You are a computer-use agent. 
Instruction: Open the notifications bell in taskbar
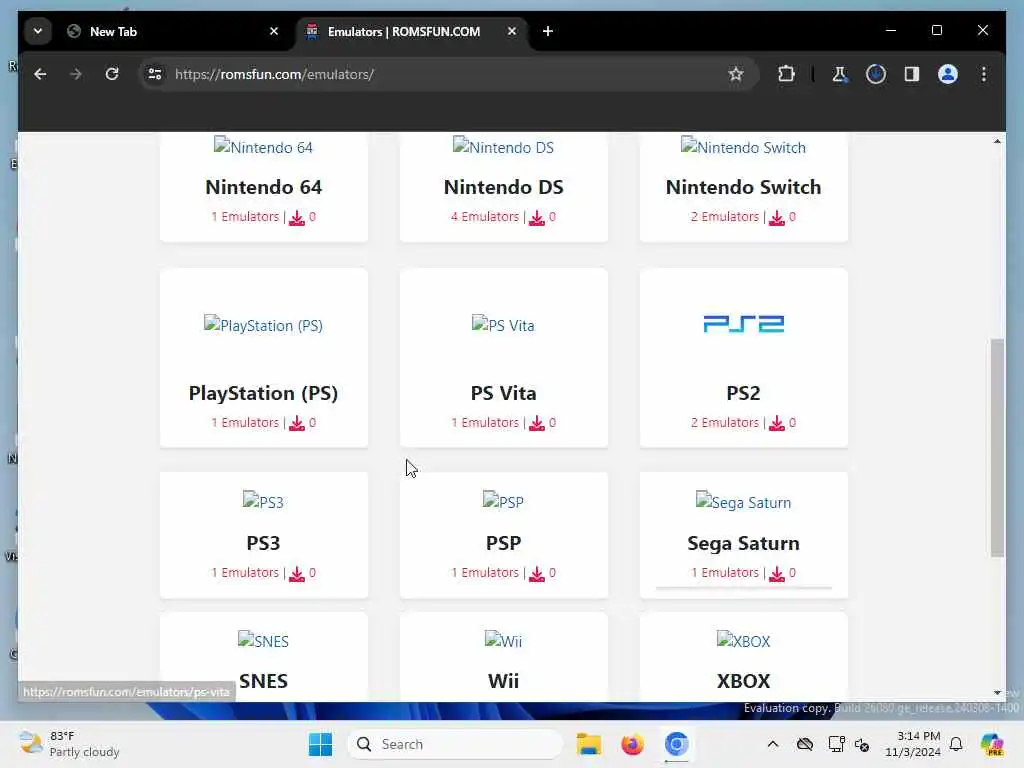pos(956,744)
